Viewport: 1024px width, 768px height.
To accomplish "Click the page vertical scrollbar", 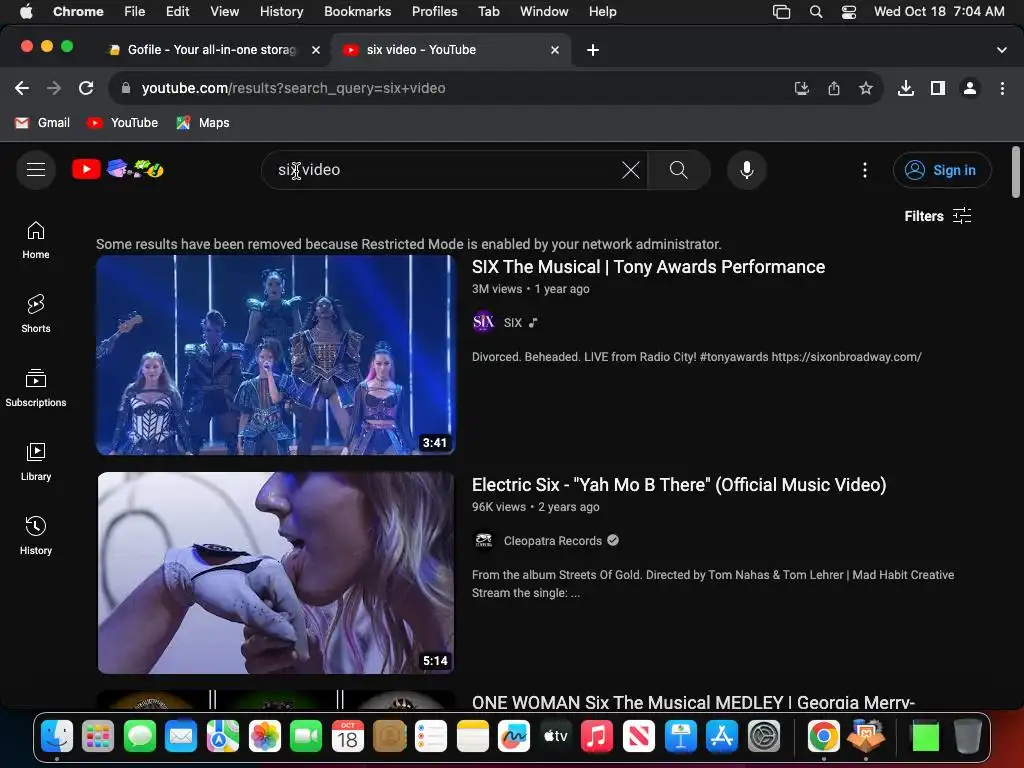I will click(1016, 172).
